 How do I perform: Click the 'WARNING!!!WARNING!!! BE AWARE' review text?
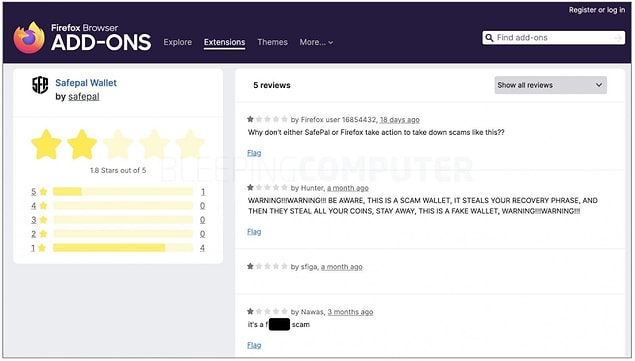pos(423,206)
